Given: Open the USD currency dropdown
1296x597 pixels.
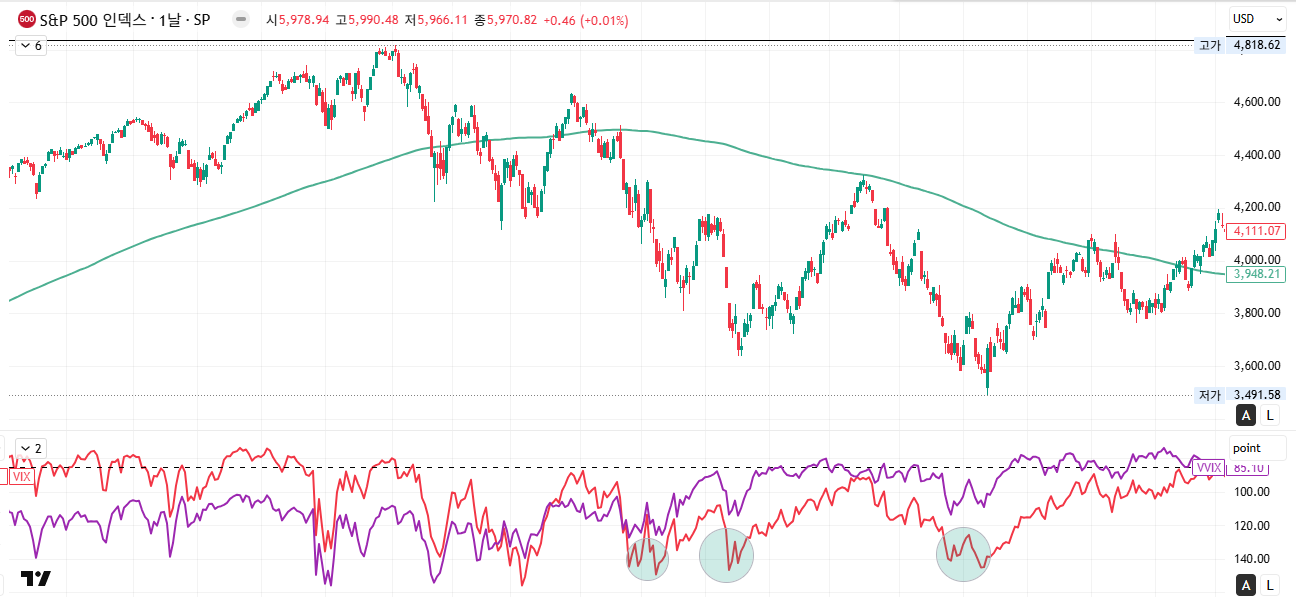Looking at the screenshot, I should [x=1257, y=18].
